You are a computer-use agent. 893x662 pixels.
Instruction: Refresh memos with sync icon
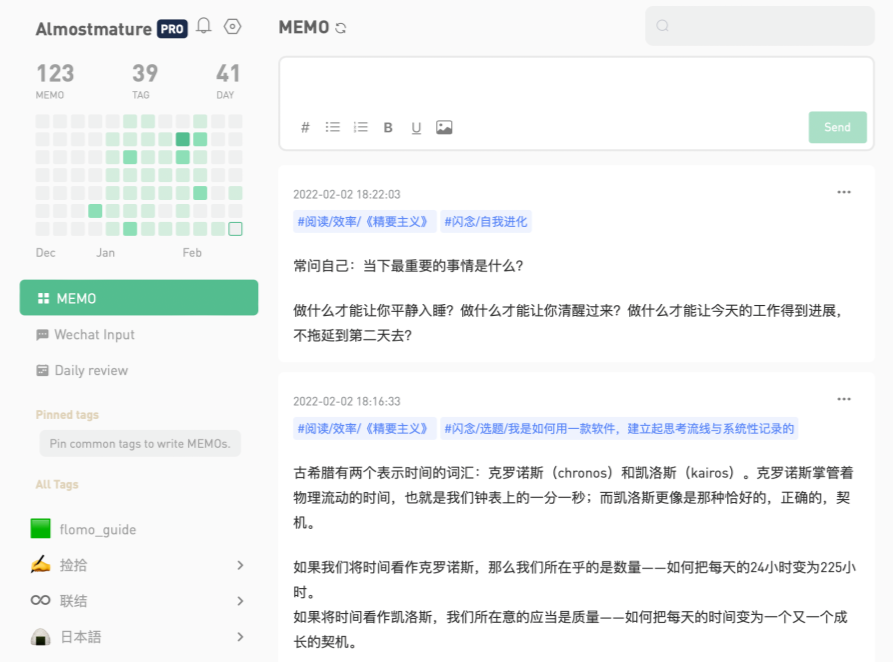pyautogui.click(x=341, y=28)
